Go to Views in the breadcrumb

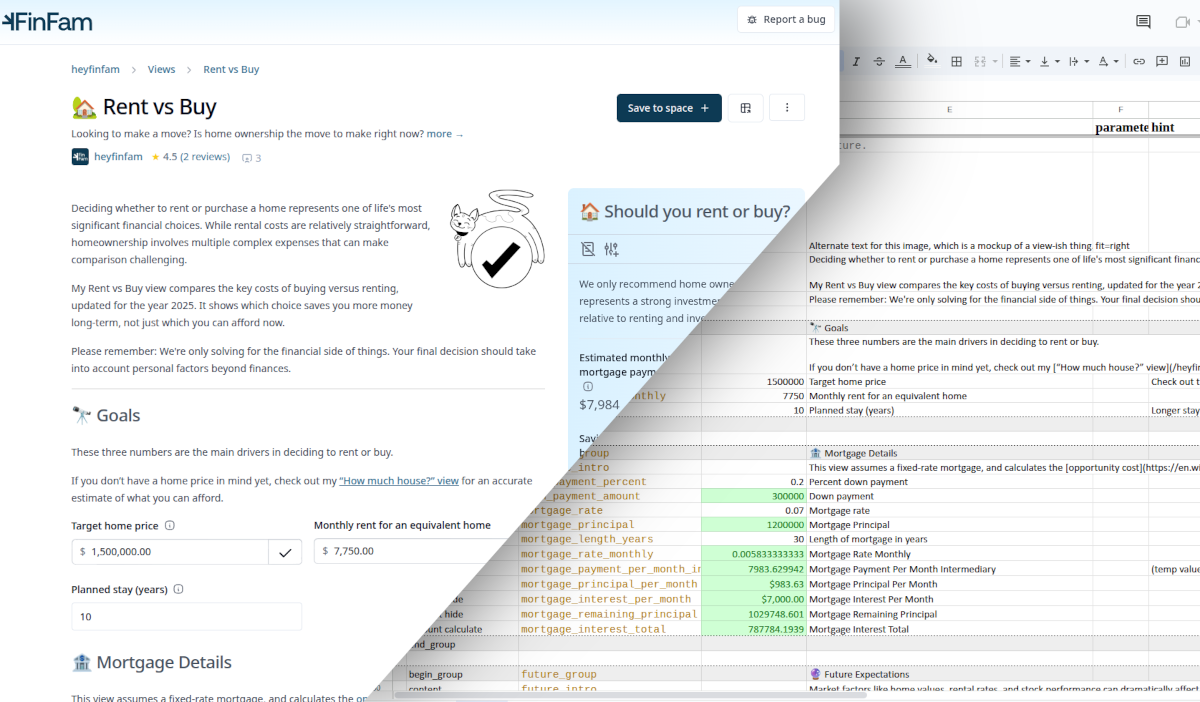click(x=161, y=70)
